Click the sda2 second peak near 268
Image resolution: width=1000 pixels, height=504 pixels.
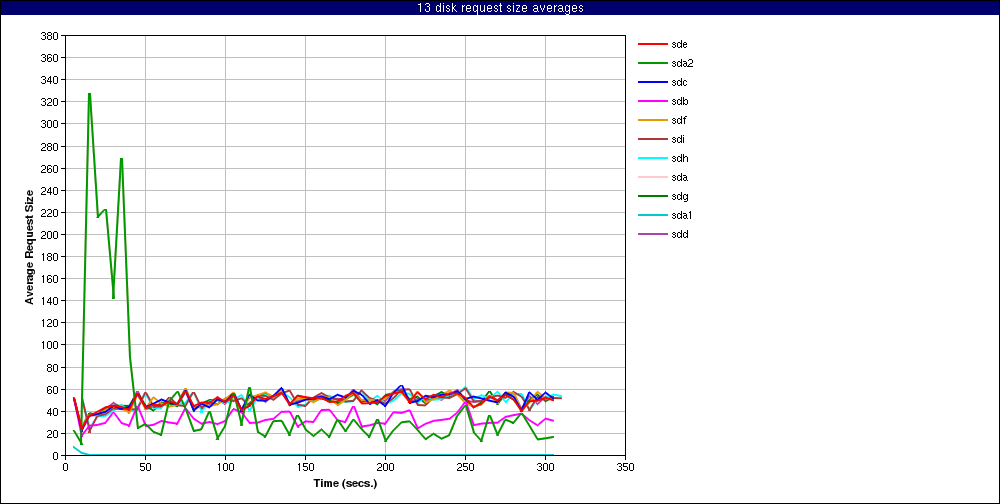(x=121, y=159)
